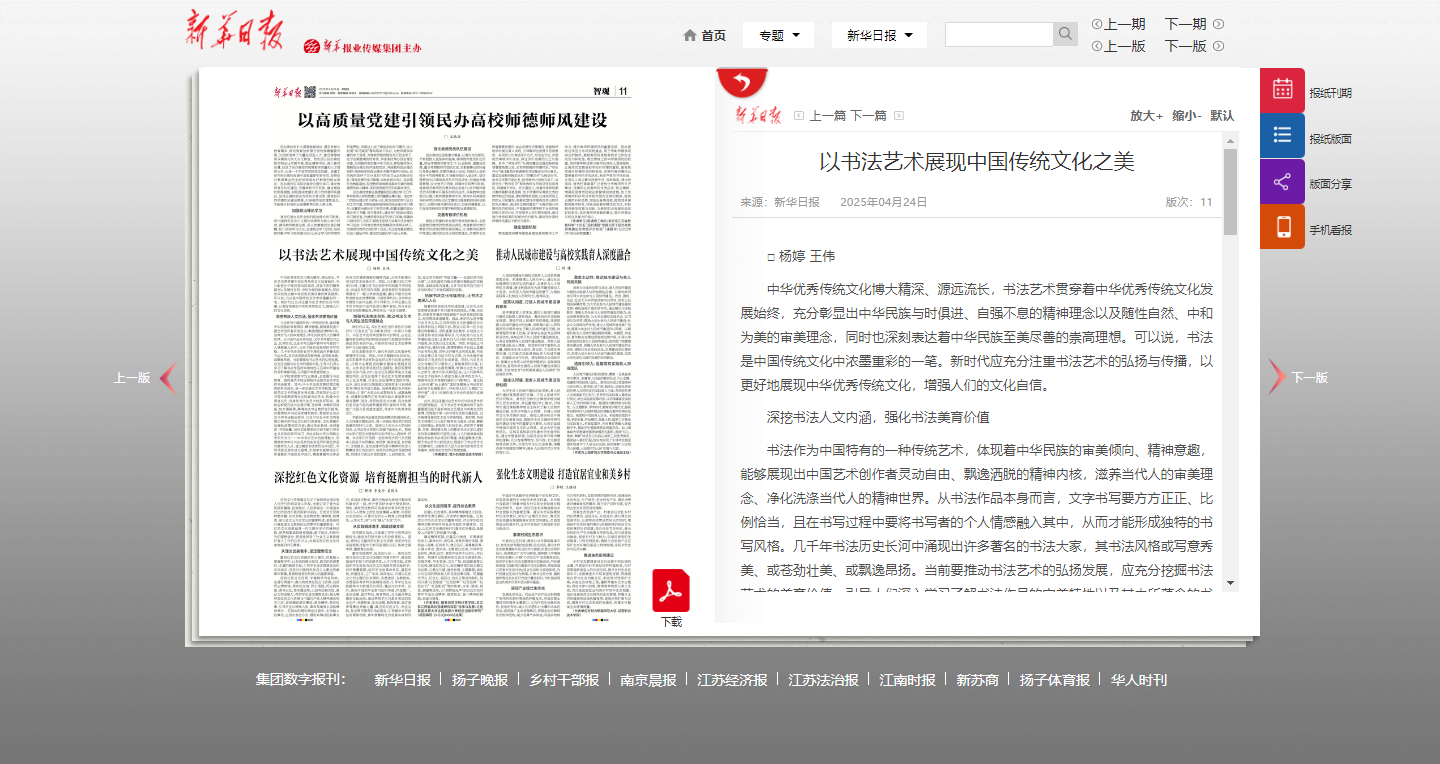Click 放大+ to enlarge article text
Viewport: 1440px width, 764px height.
coord(1146,115)
